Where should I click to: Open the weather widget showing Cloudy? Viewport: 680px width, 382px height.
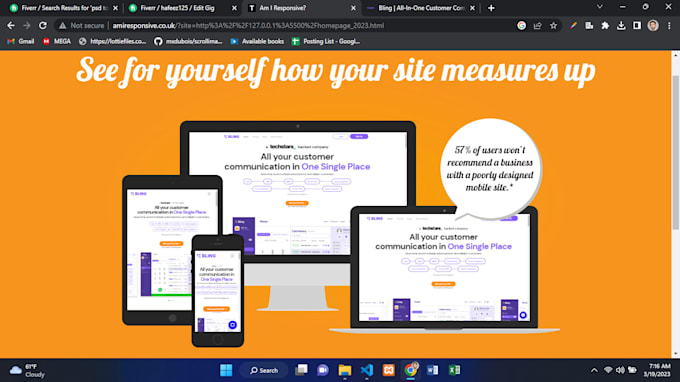tap(28, 370)
